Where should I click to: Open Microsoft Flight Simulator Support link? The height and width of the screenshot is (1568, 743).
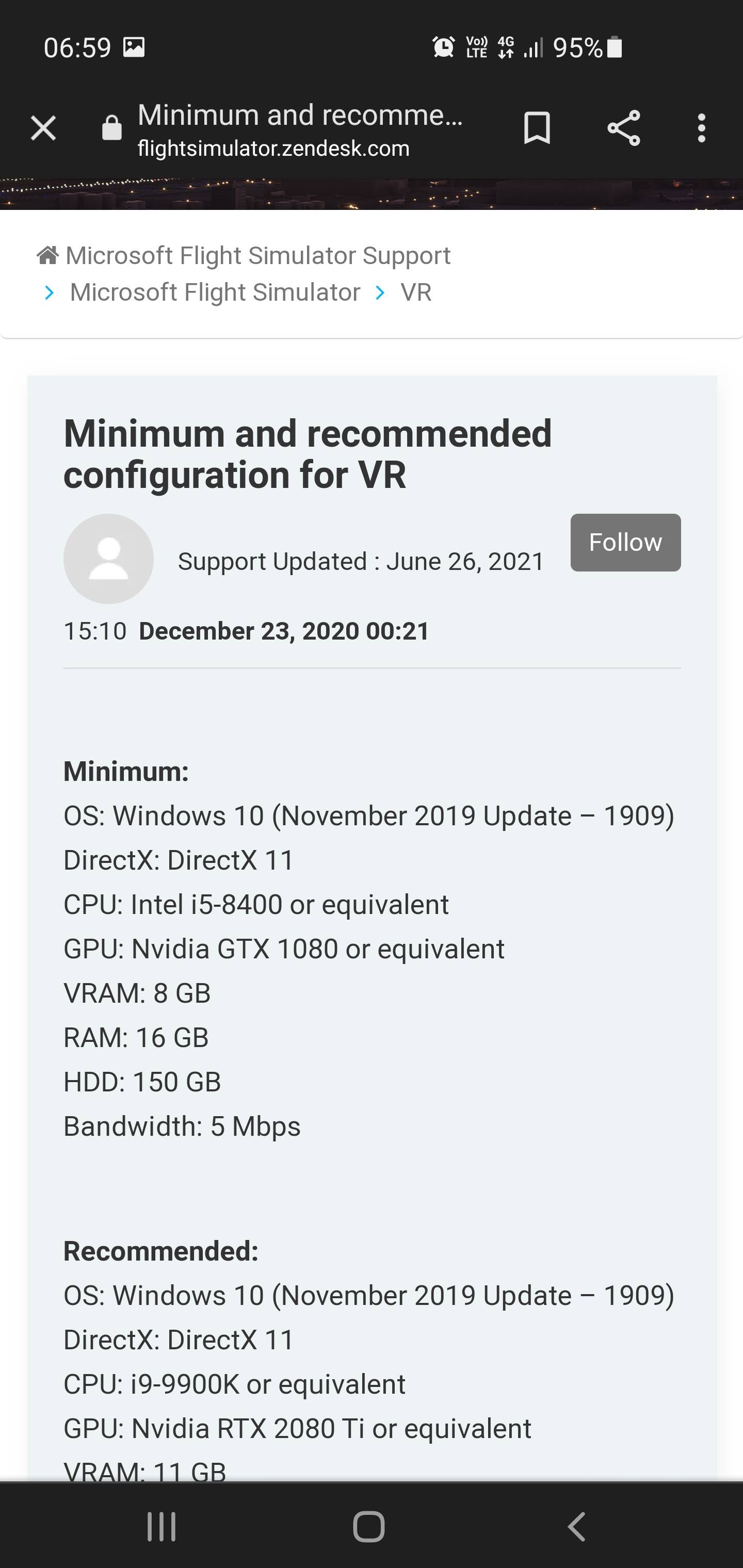click(257, 256)
